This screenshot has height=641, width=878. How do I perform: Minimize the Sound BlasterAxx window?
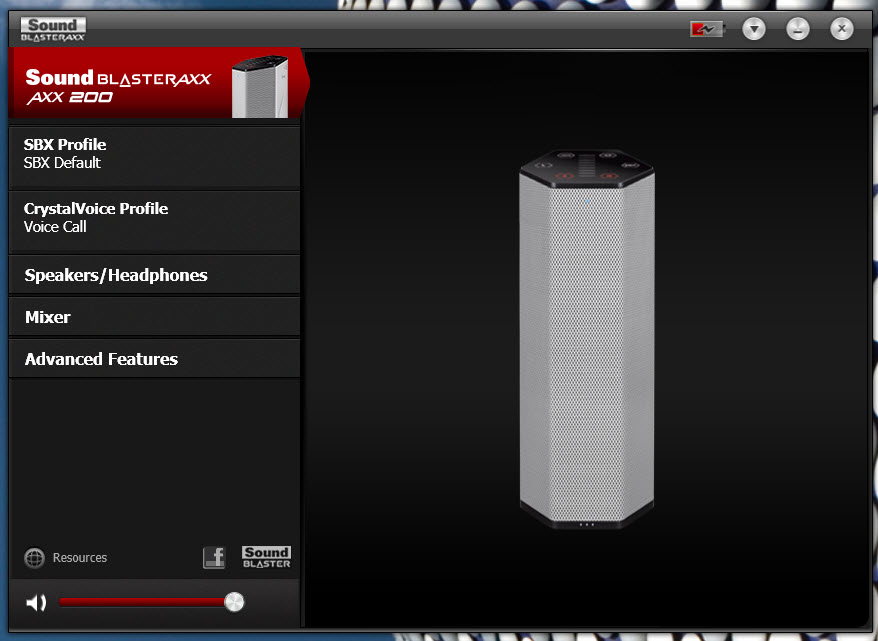point(797,29)
